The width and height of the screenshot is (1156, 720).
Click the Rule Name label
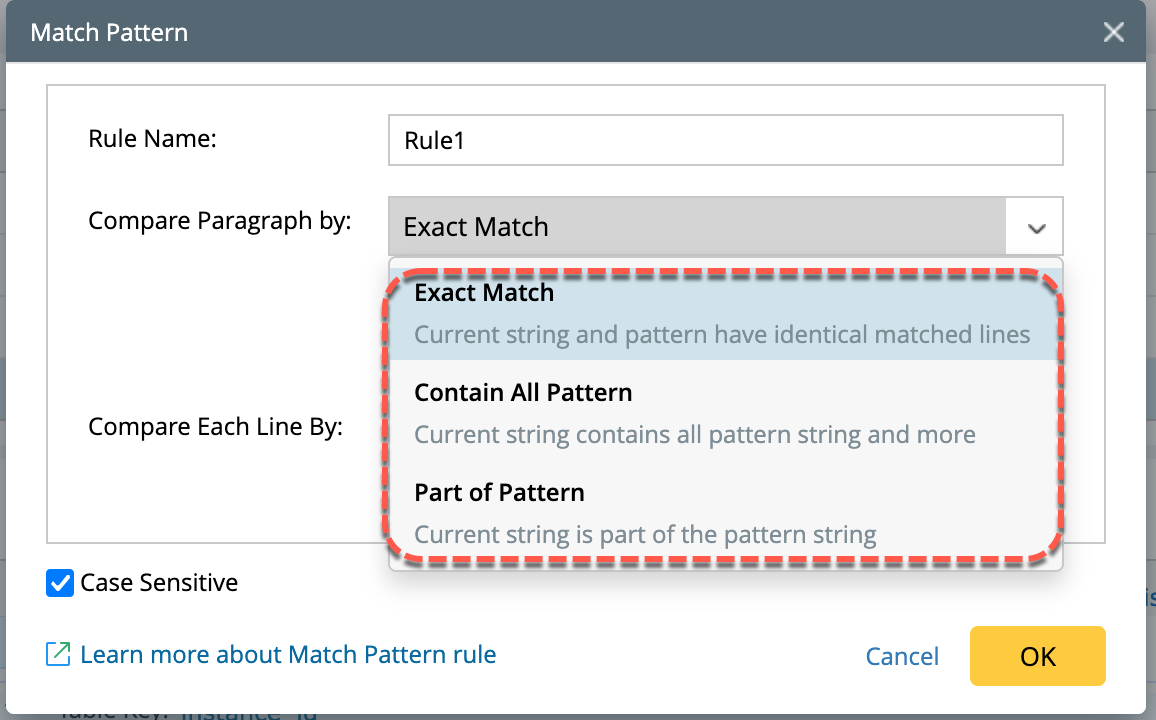(x=152, y=138)
